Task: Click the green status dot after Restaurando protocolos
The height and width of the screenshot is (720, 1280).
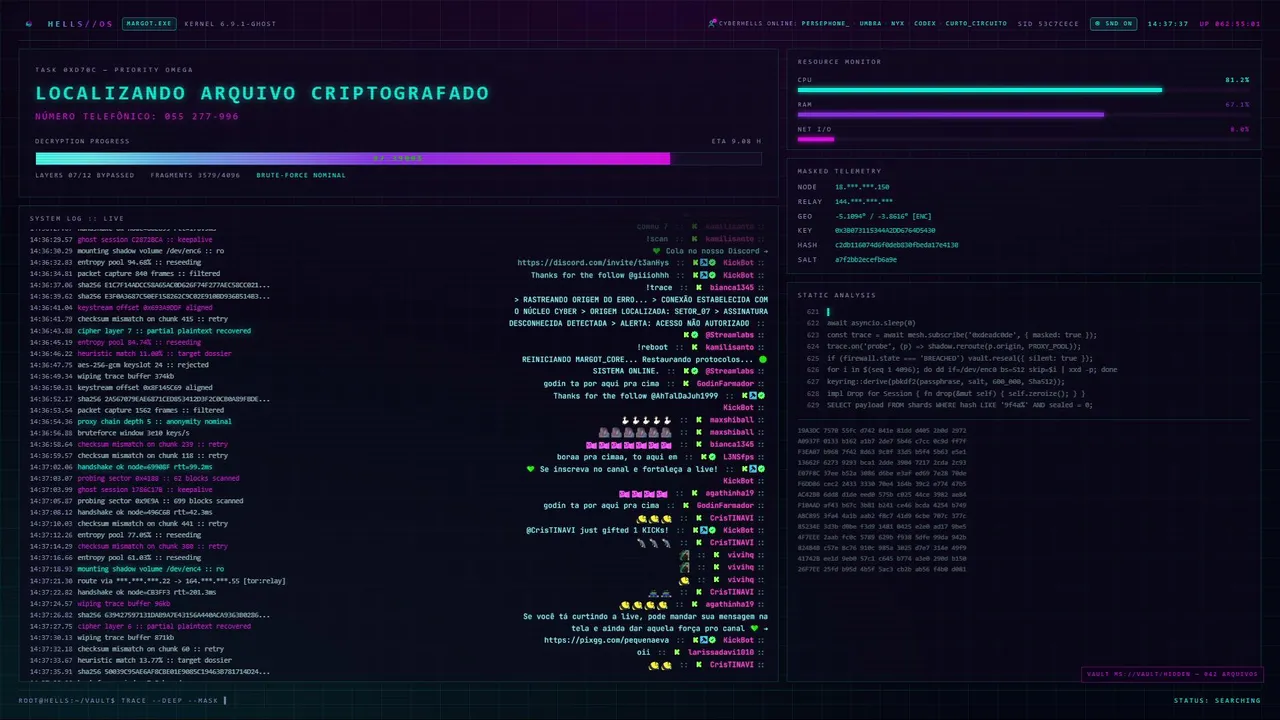Action: [763, 359]
